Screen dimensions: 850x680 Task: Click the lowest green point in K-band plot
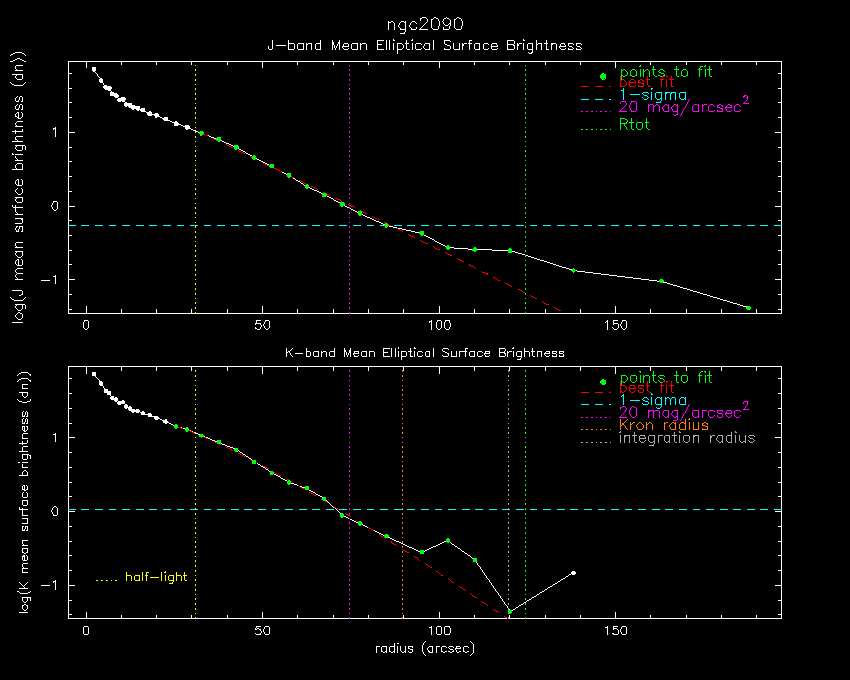[510, 611]
